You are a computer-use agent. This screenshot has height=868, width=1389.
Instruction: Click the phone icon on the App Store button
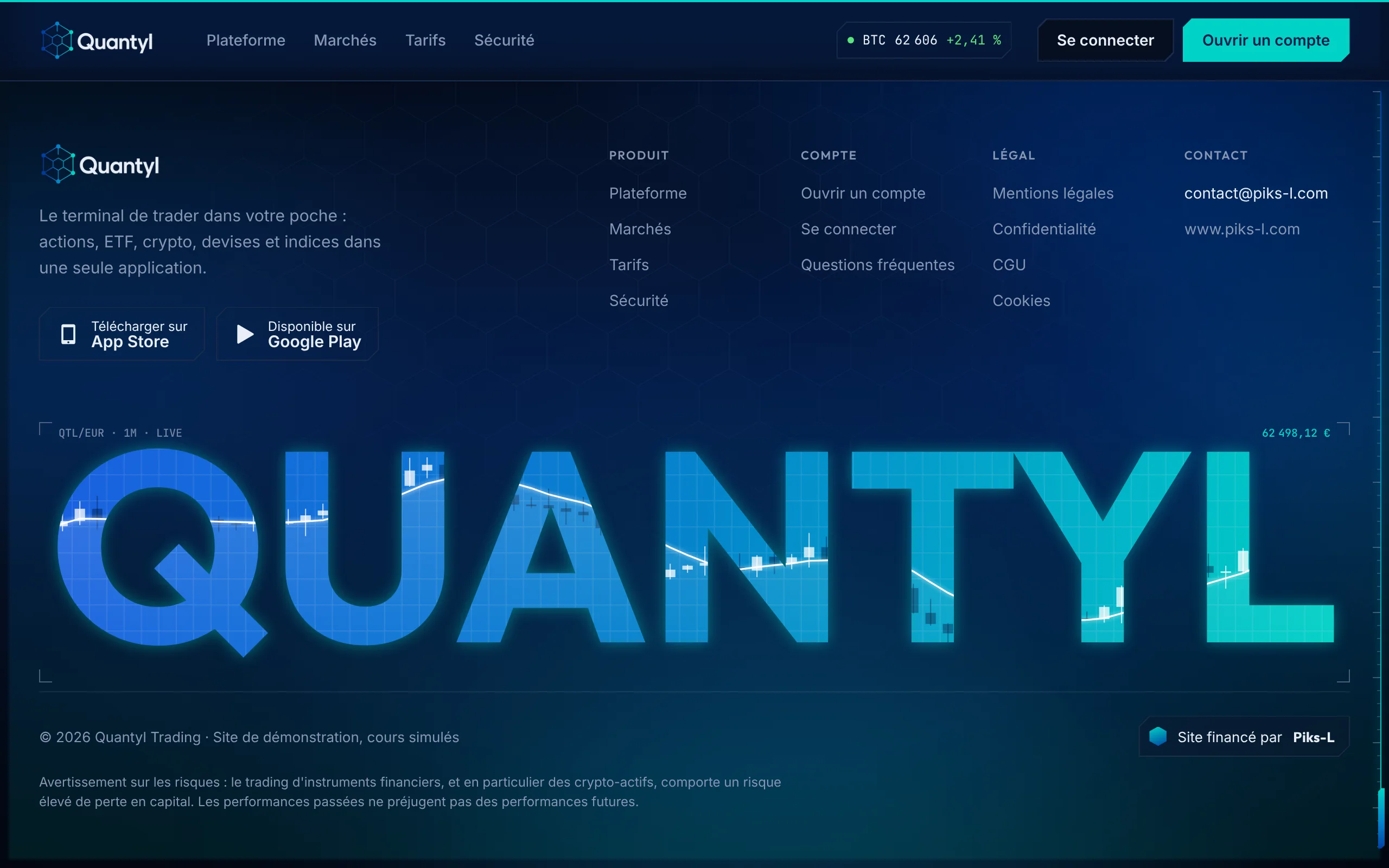point(68,334)
